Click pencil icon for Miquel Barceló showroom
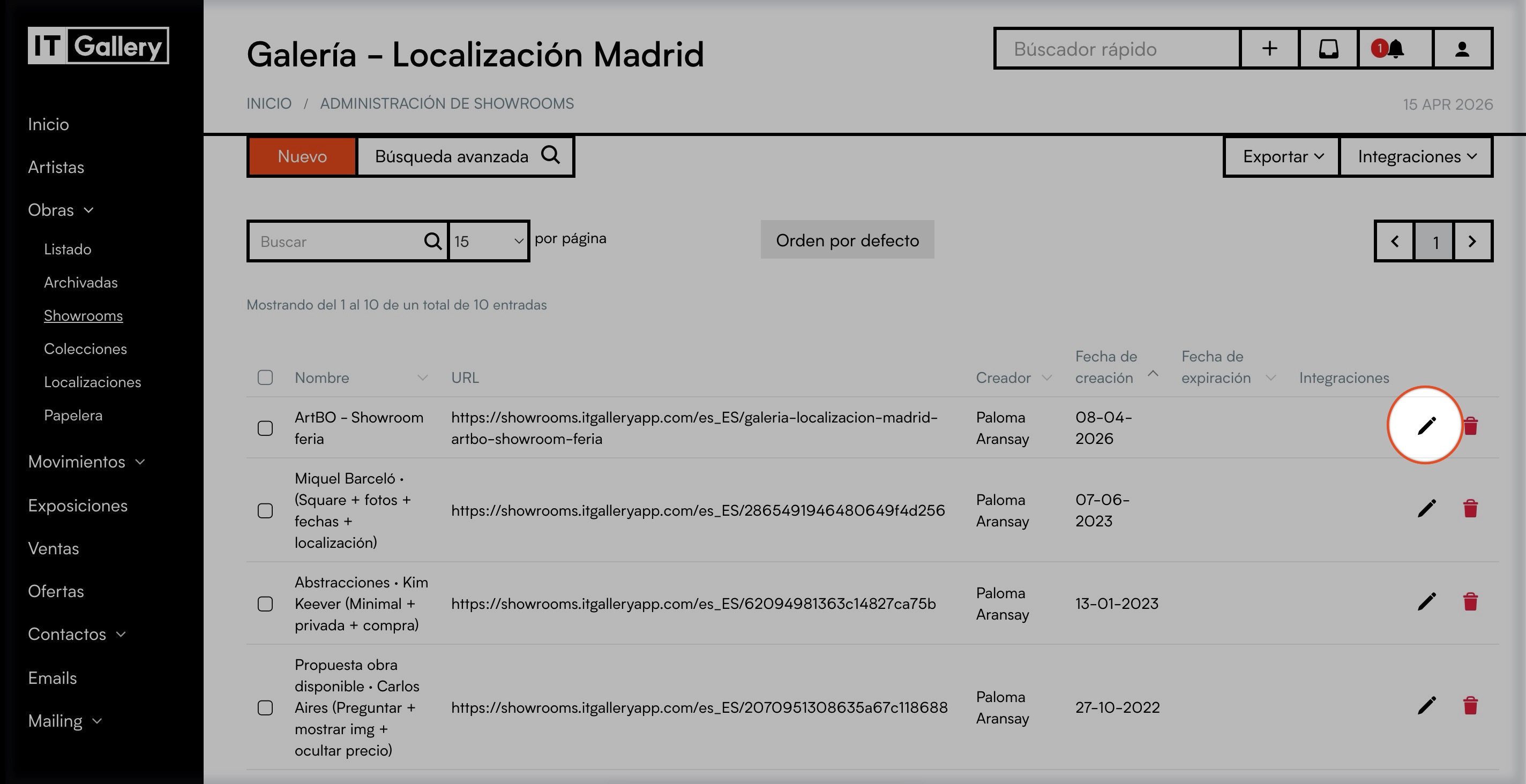Screen dimensions: 1526x784 [x=1426, y=508]
